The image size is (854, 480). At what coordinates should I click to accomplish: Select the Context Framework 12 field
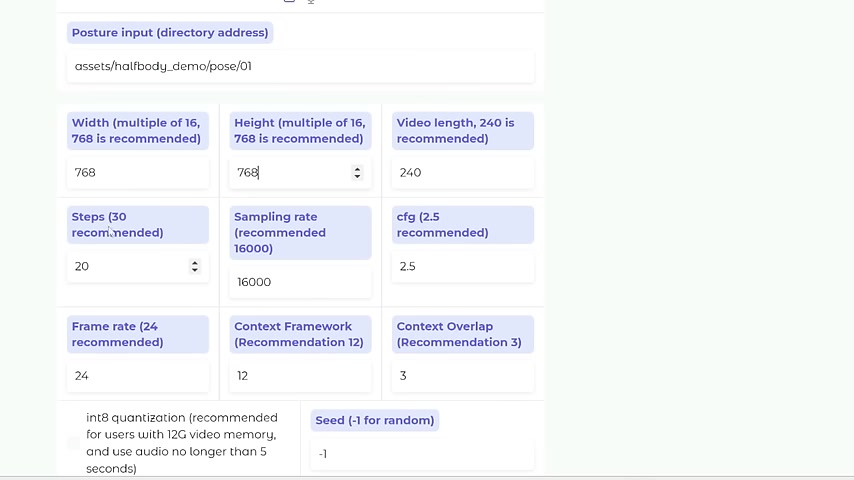pos(300,376)
